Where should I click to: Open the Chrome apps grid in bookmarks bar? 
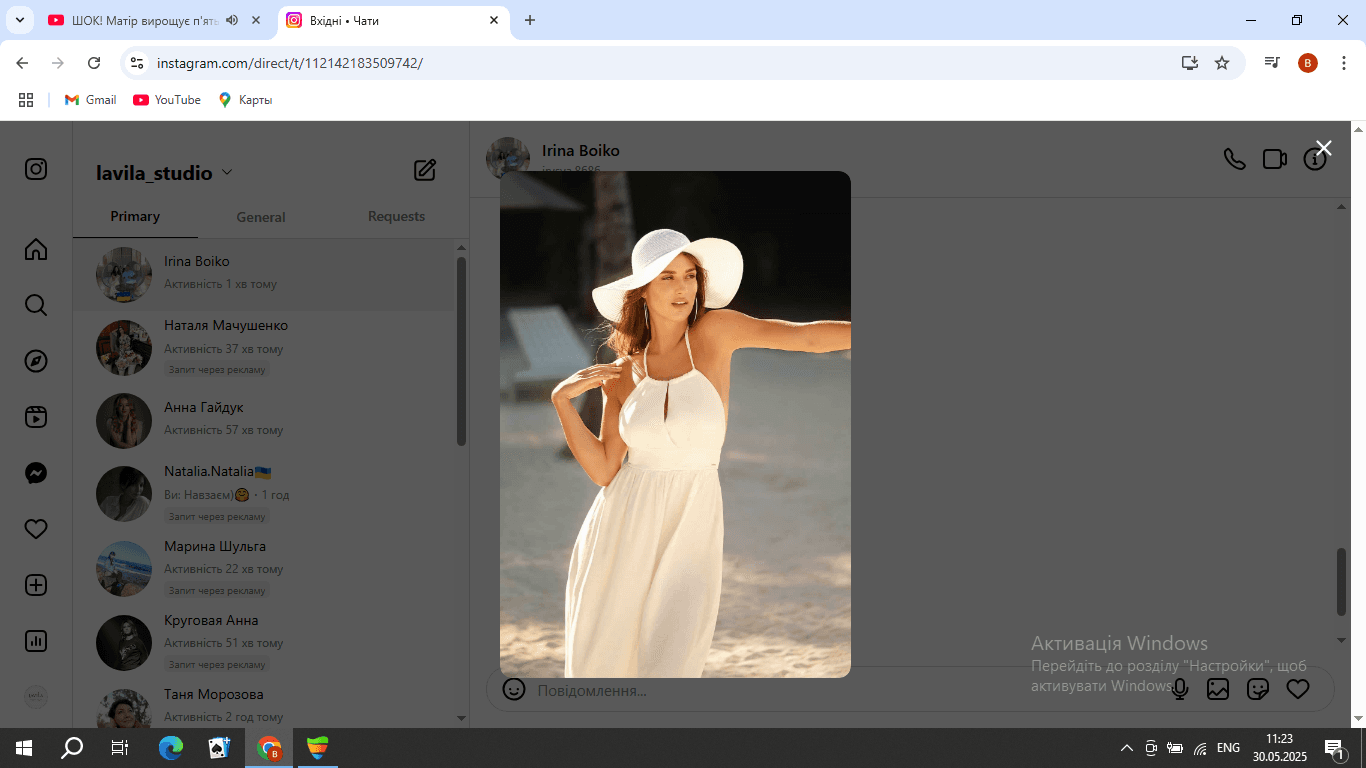click(26, 100)
